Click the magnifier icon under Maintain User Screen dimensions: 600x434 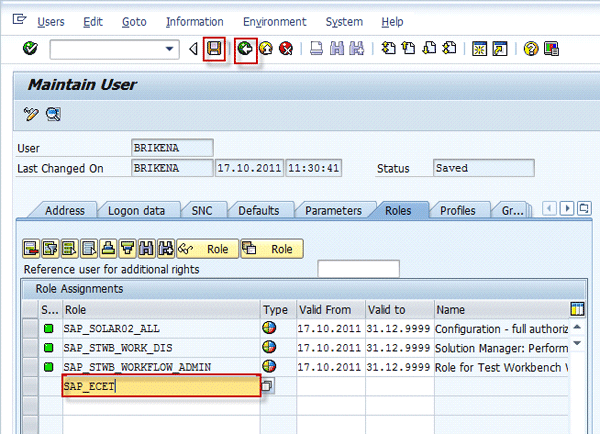click(53, 114)
